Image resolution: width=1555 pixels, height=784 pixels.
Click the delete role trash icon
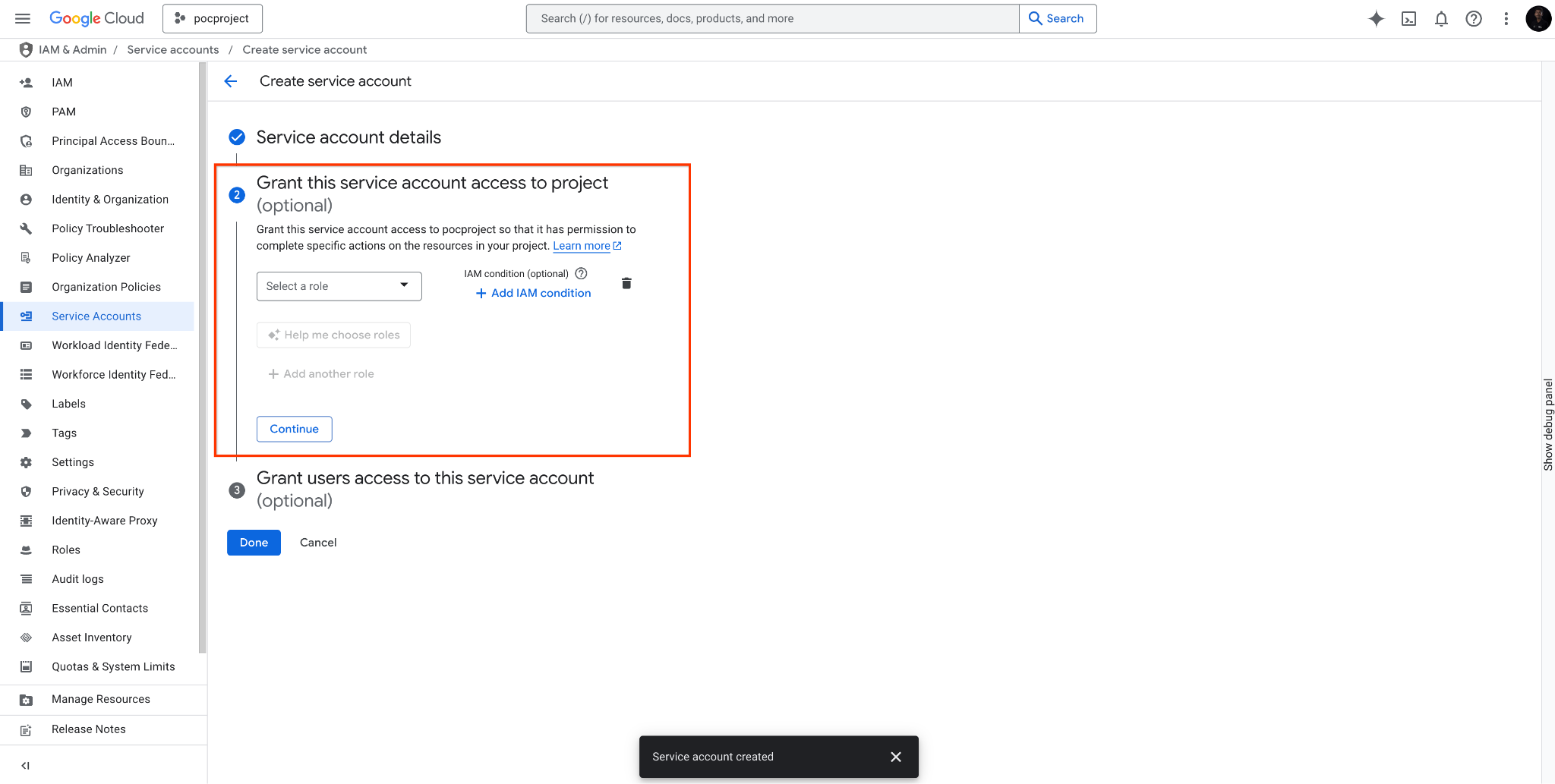626,282
